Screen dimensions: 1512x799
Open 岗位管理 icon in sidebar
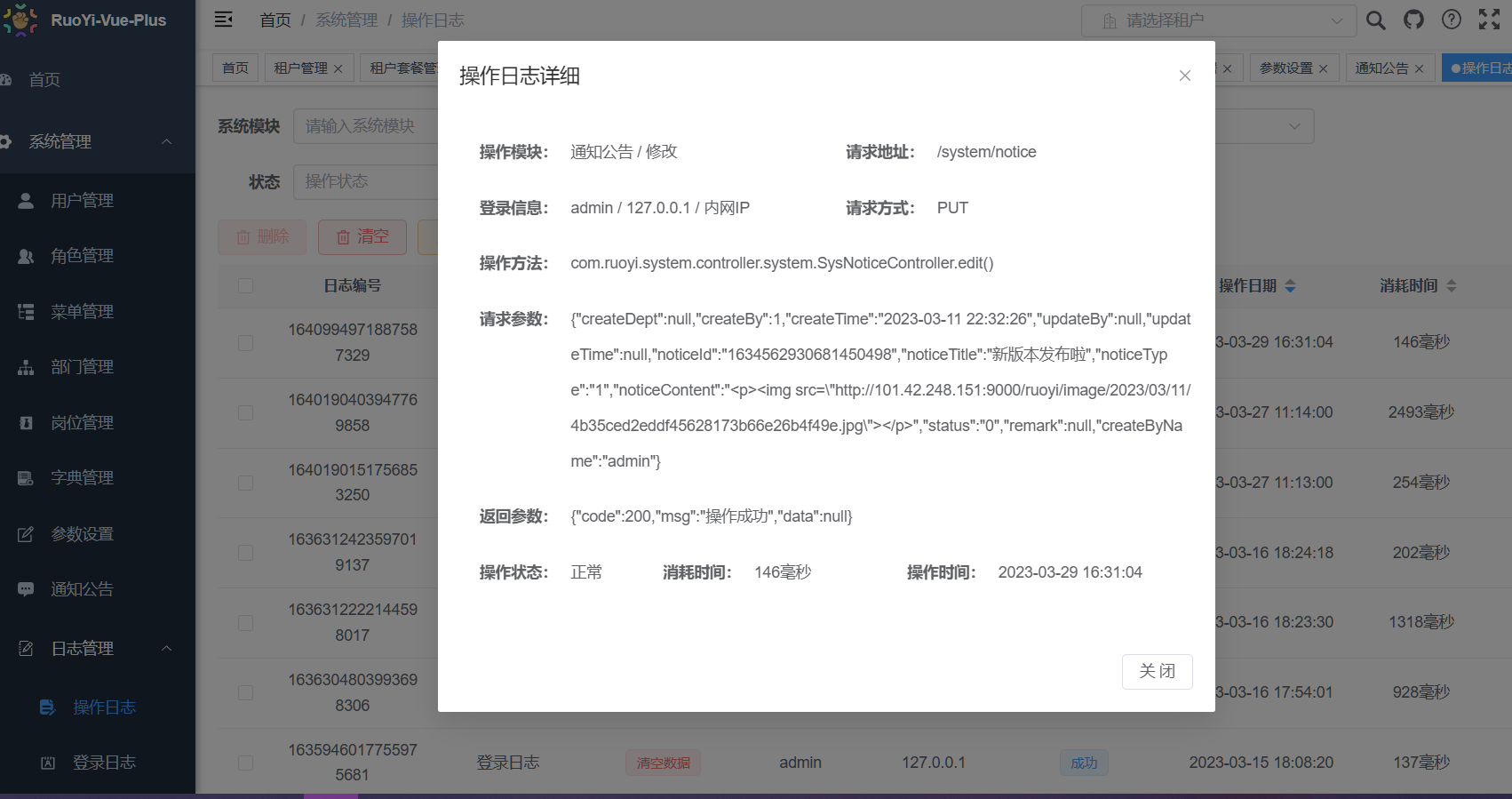pyautogui.click(x=26, y=423)
